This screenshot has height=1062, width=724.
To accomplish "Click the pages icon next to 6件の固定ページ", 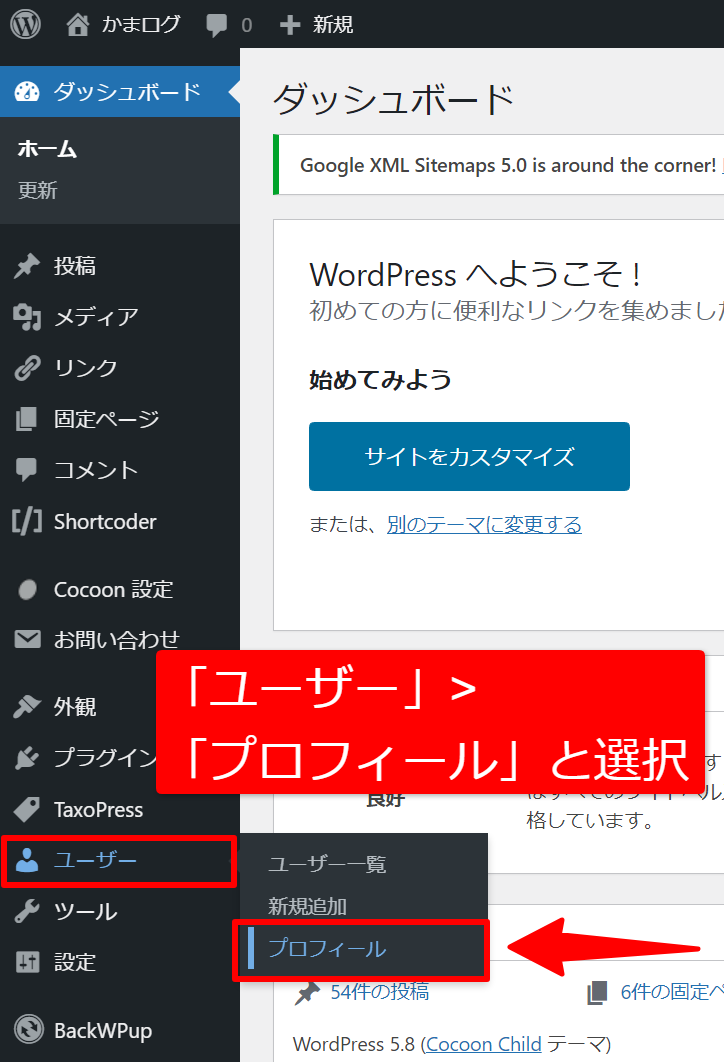I will pyautogui.click(x=597, y=993).
